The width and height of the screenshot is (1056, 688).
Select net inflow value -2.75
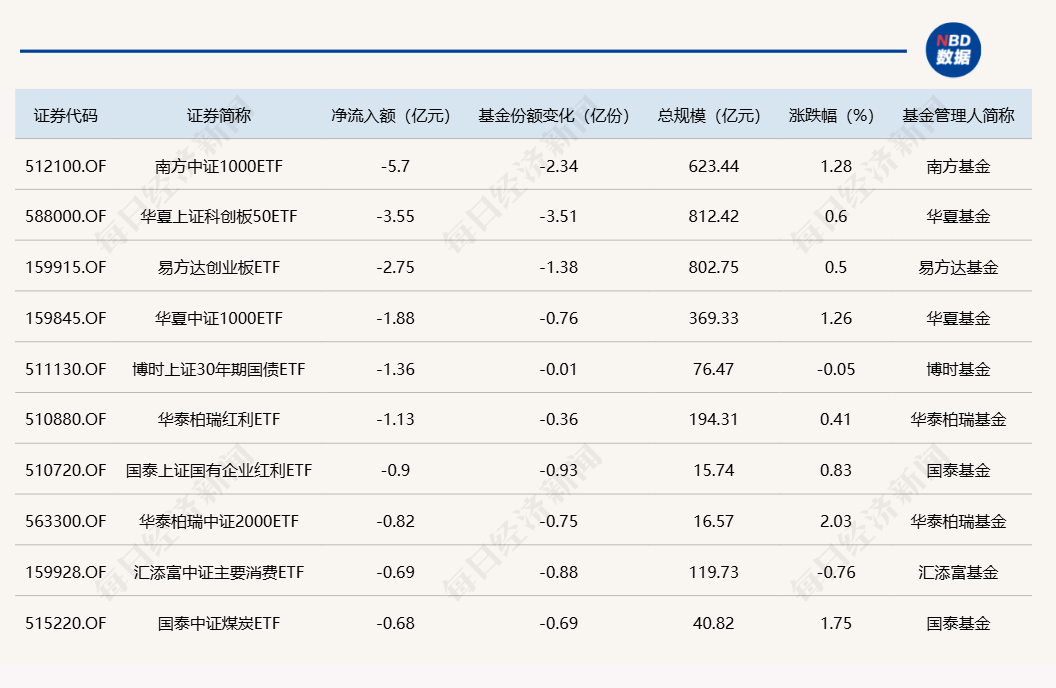click(395, 267)
